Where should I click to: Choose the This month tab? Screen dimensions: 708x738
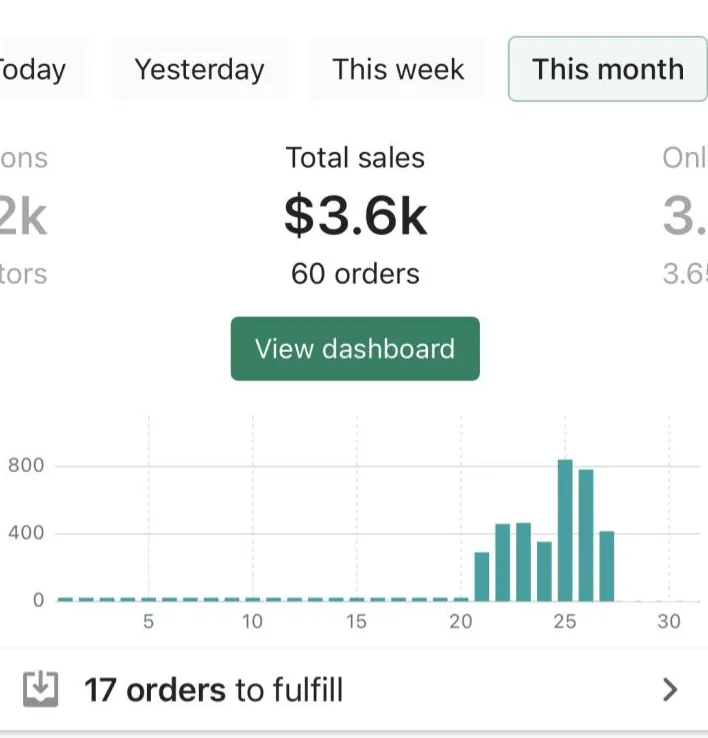point(608,69)
